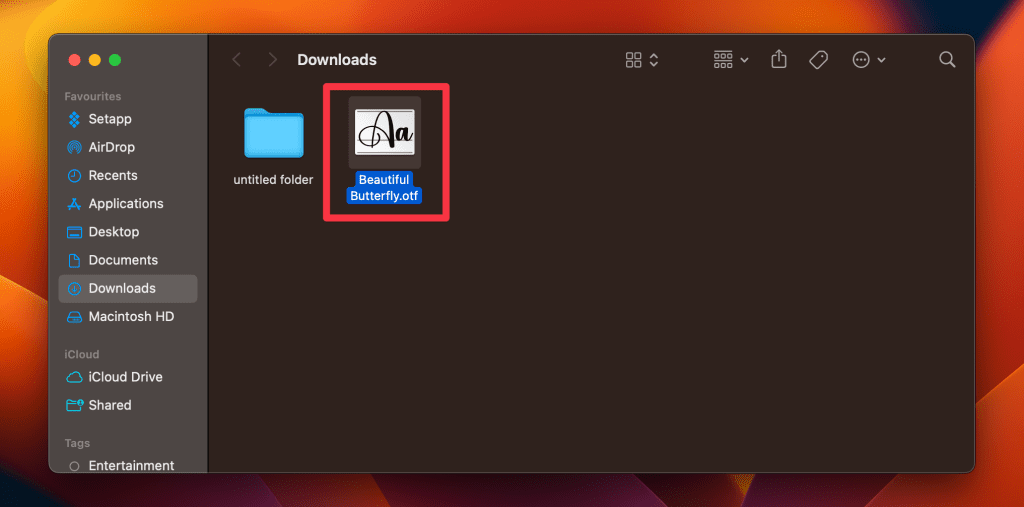The height and width of the screenshot is (507, 1024).
Task: Go back with the left chevron
Action: [x=237, y=60]
